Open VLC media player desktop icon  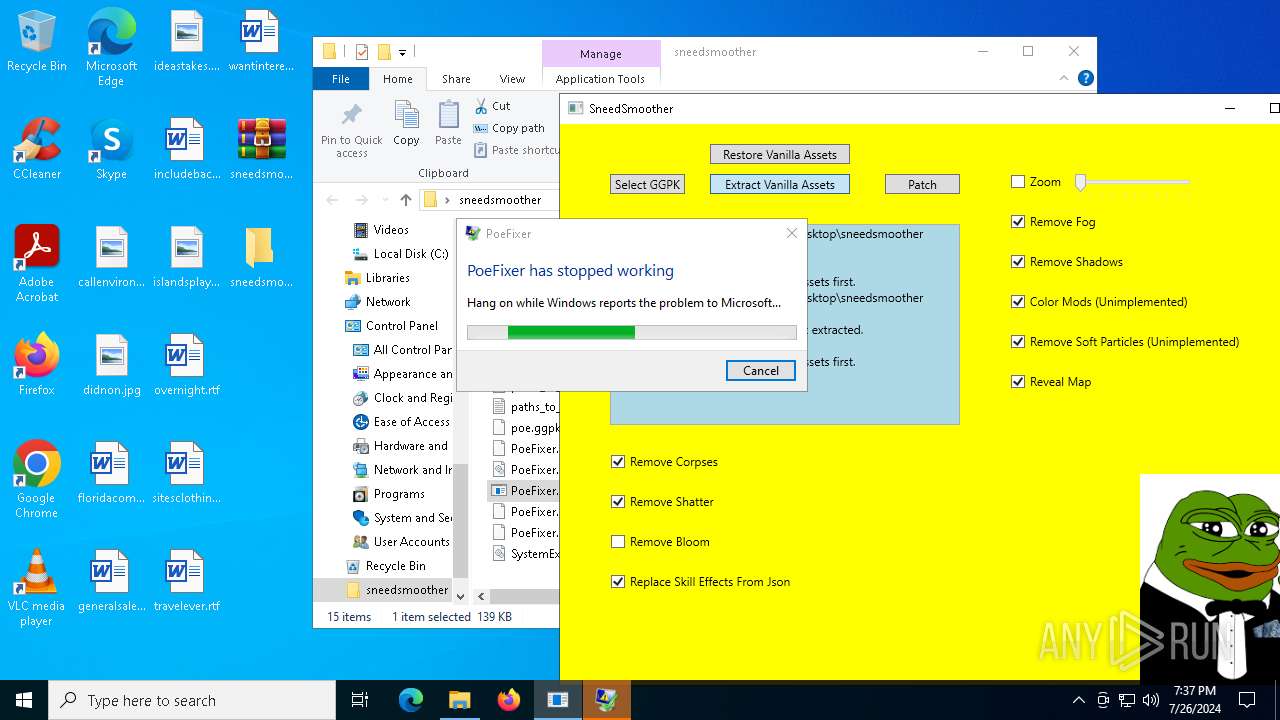[37, 587]
